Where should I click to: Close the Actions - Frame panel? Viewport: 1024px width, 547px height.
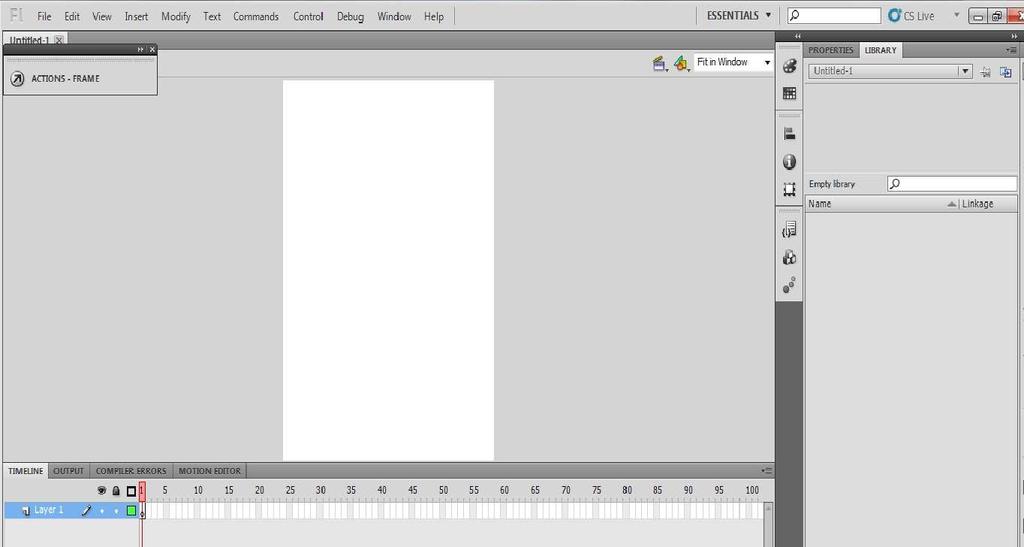click(152, 50)
